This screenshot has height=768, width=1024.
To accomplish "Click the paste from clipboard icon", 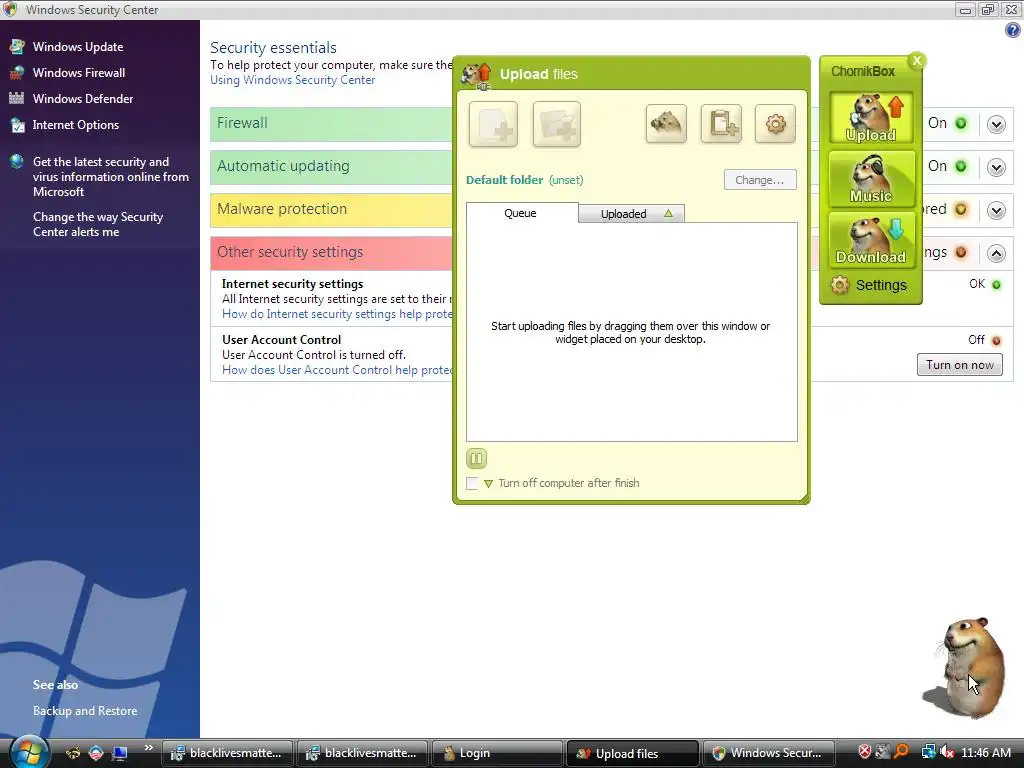I will pyautogui.click(x=721, y=123).
